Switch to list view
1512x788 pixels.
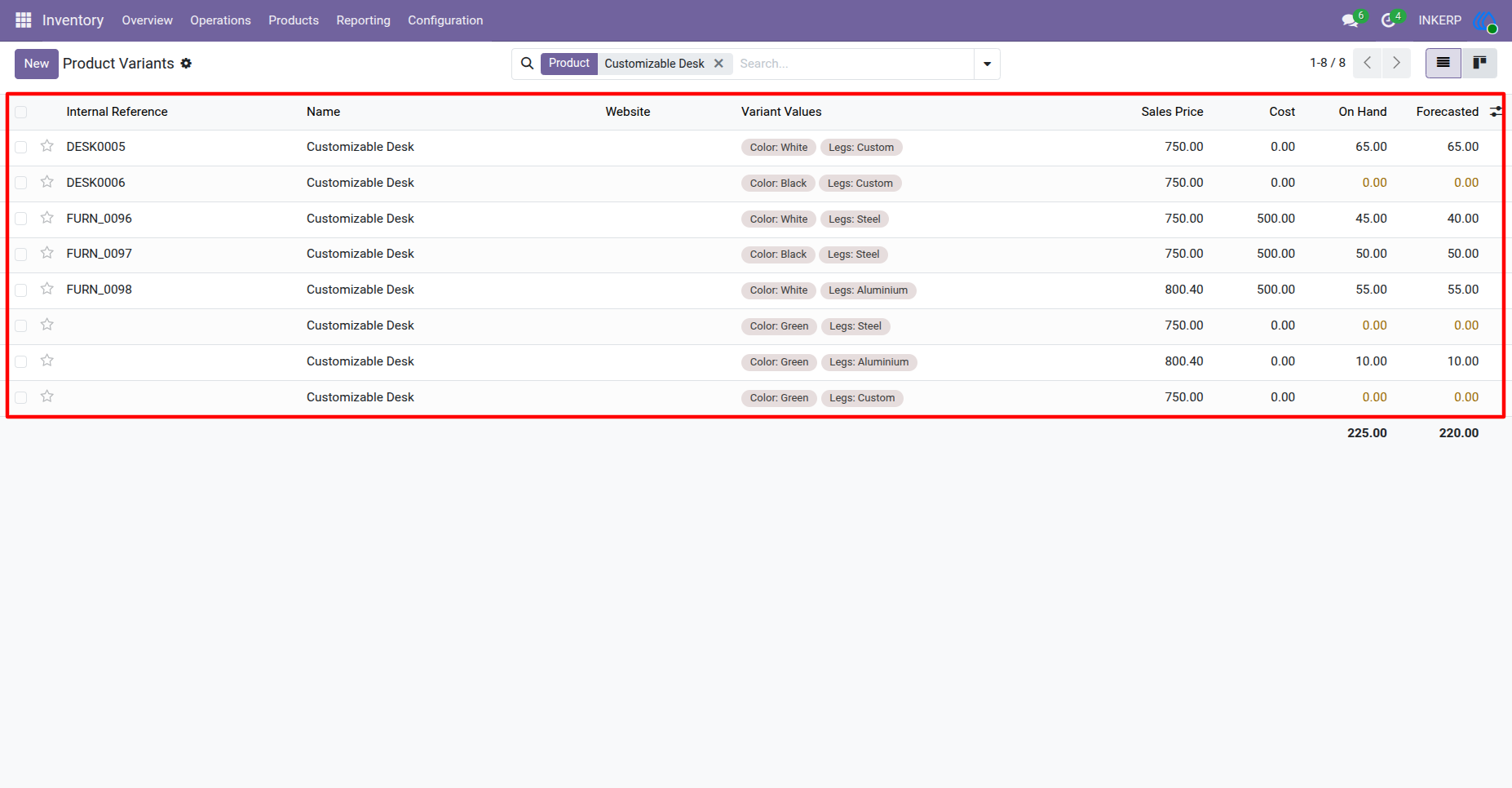tap(1443, 63)
